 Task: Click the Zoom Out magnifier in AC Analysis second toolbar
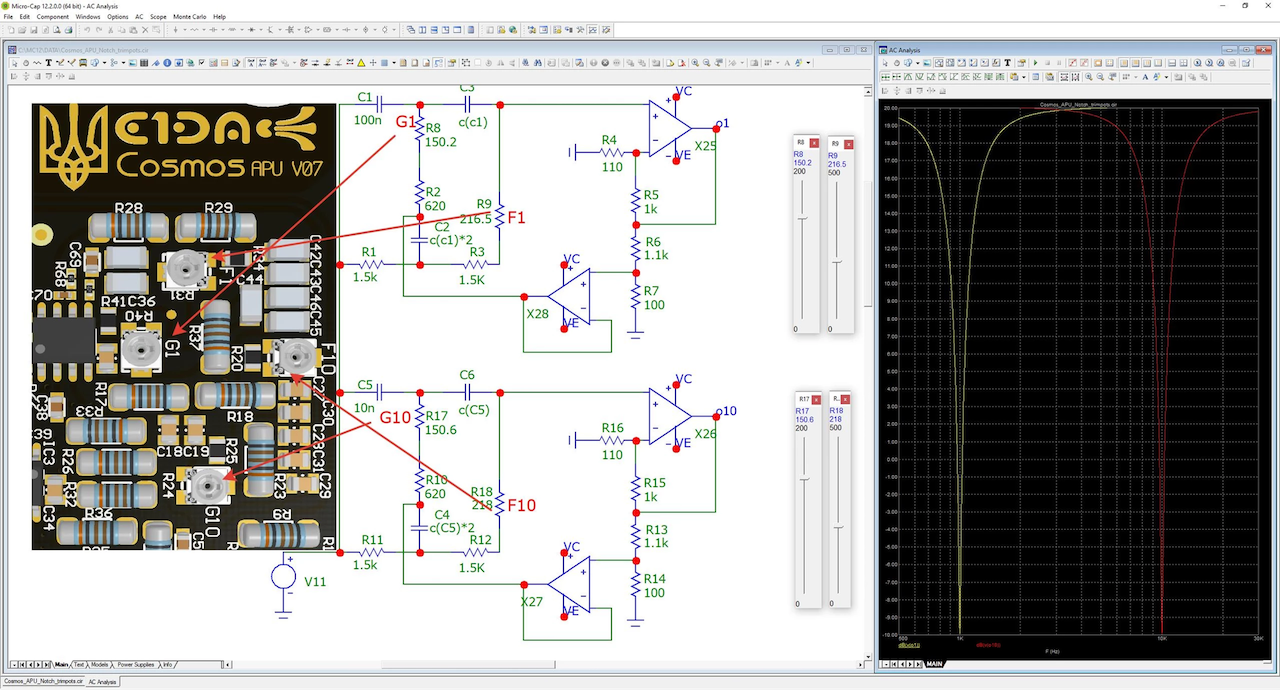(1100, 77)
